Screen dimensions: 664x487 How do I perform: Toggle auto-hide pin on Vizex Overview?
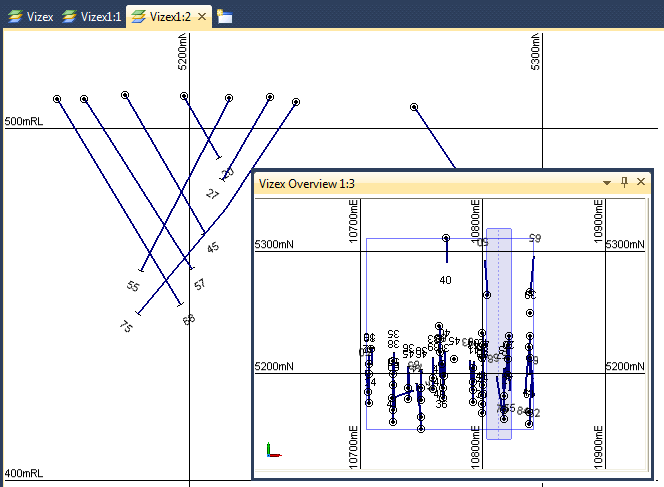pos(624,183)
